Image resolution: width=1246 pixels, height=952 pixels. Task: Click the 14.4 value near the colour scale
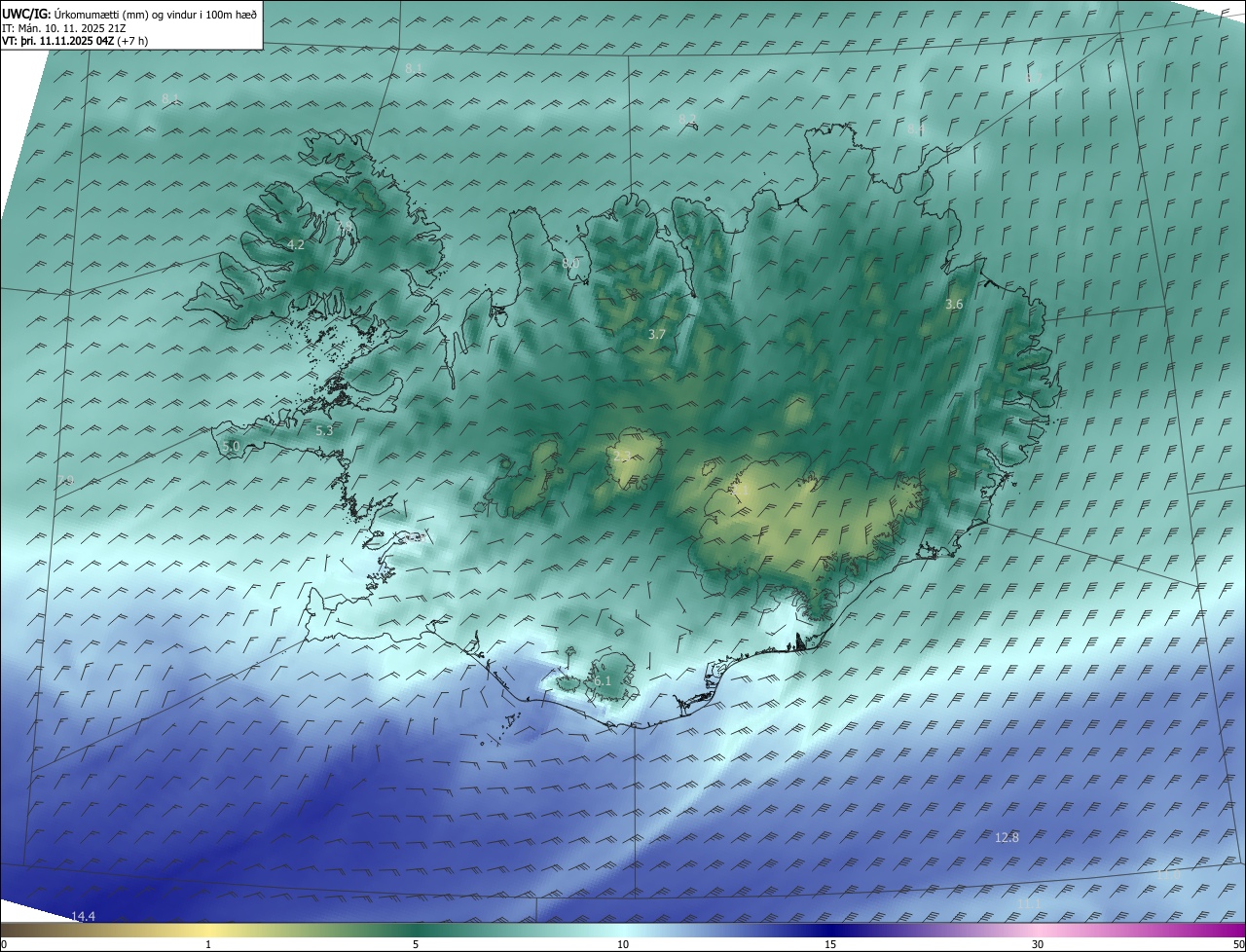(x=84, y=916)
